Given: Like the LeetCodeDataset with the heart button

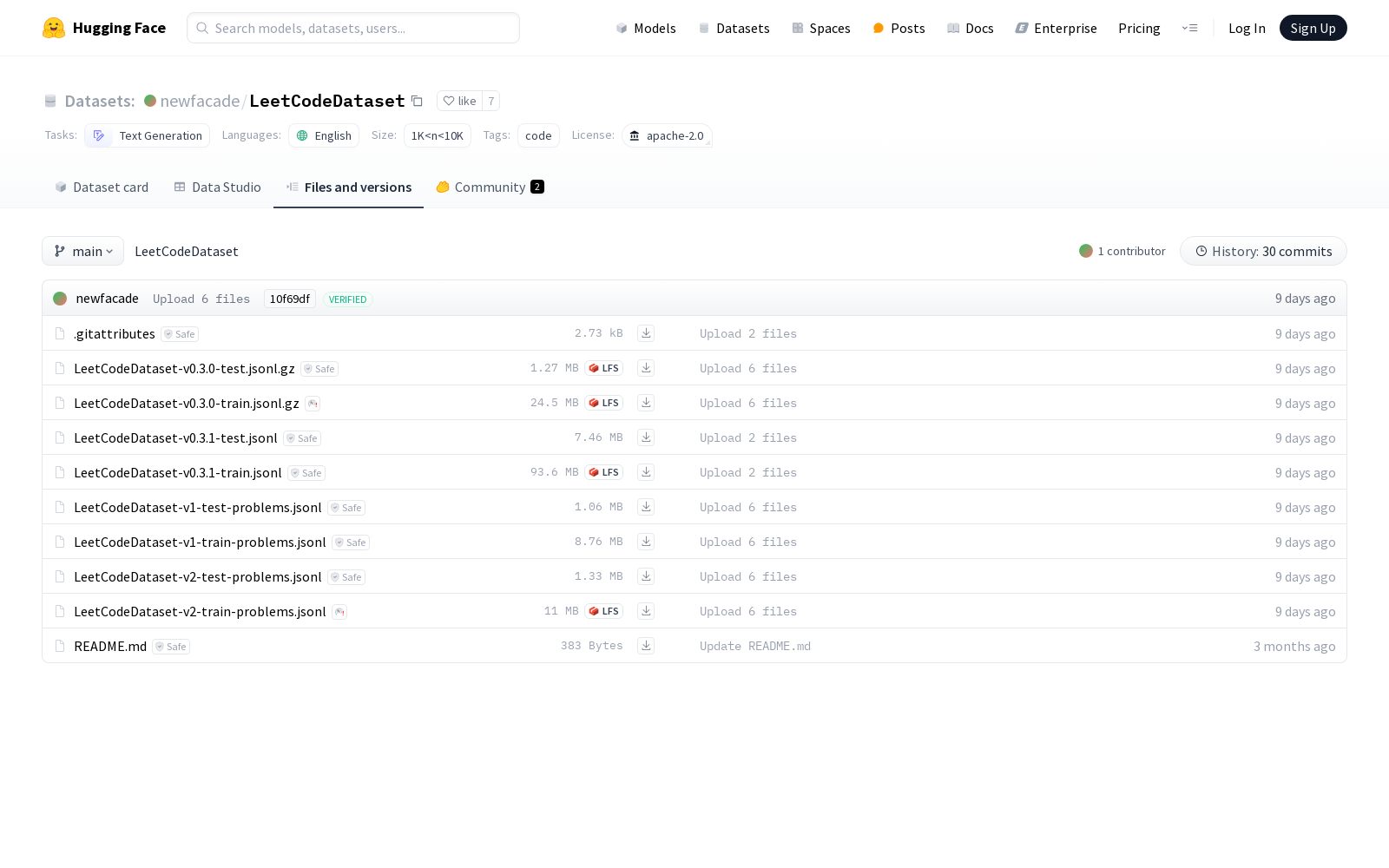Looking at the screenshot, I should point(459,101).
